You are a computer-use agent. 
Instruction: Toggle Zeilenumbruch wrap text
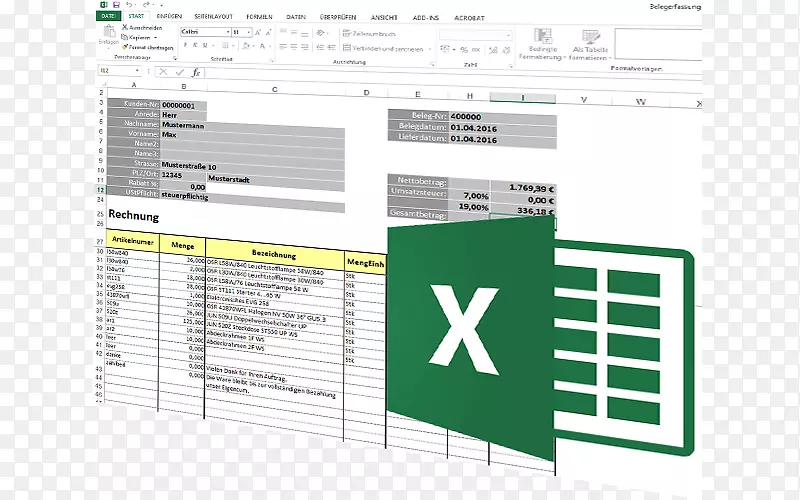[x=369, y=34]
